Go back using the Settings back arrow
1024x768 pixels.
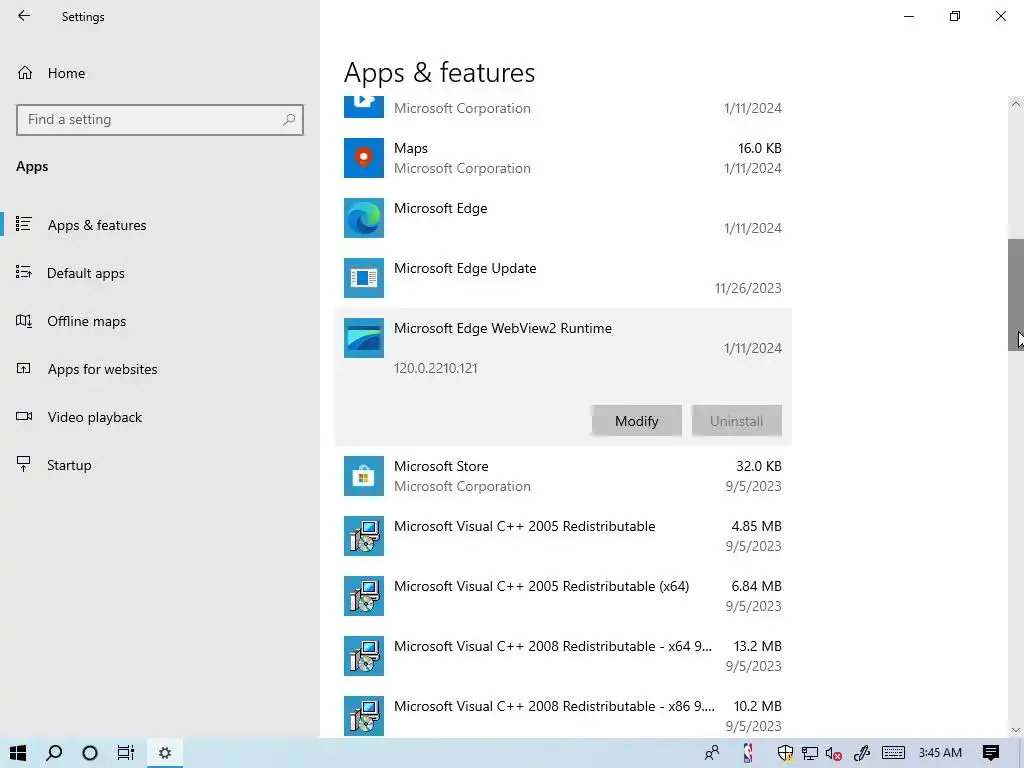[x=24, y=16]
